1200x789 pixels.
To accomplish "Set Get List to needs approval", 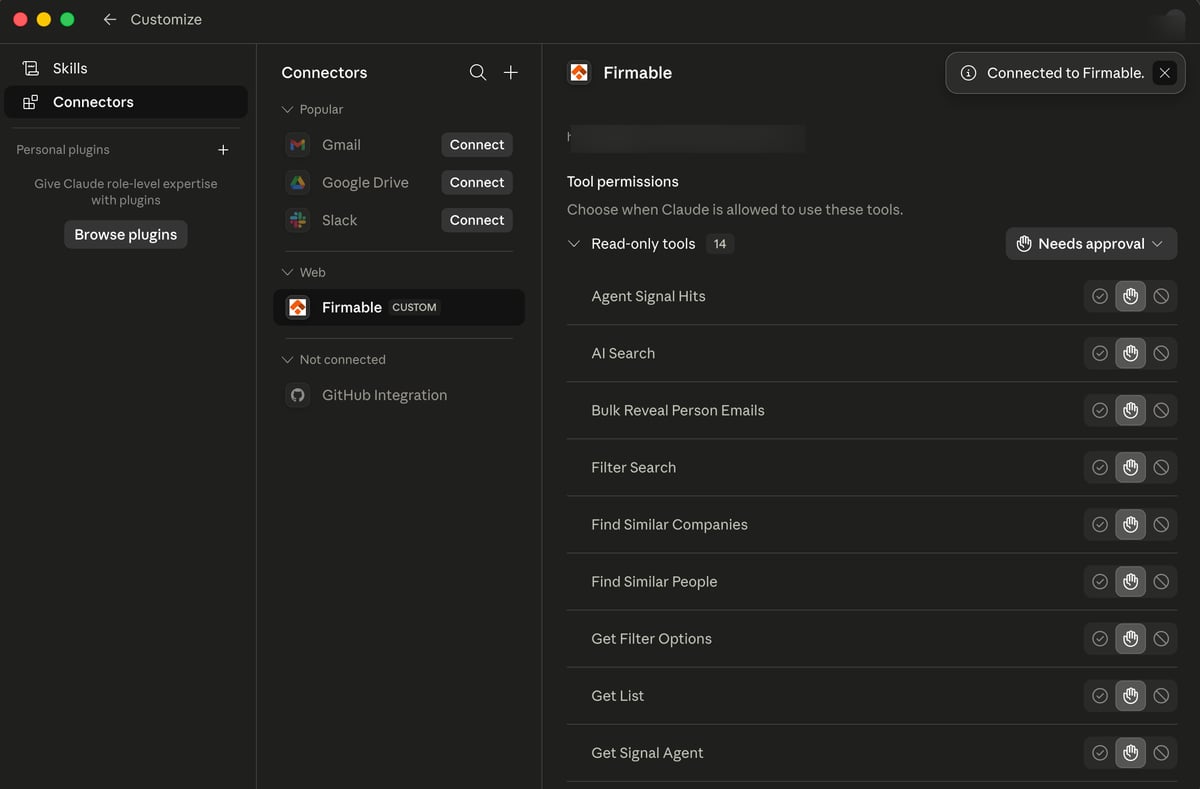I will click(1131, 695).
